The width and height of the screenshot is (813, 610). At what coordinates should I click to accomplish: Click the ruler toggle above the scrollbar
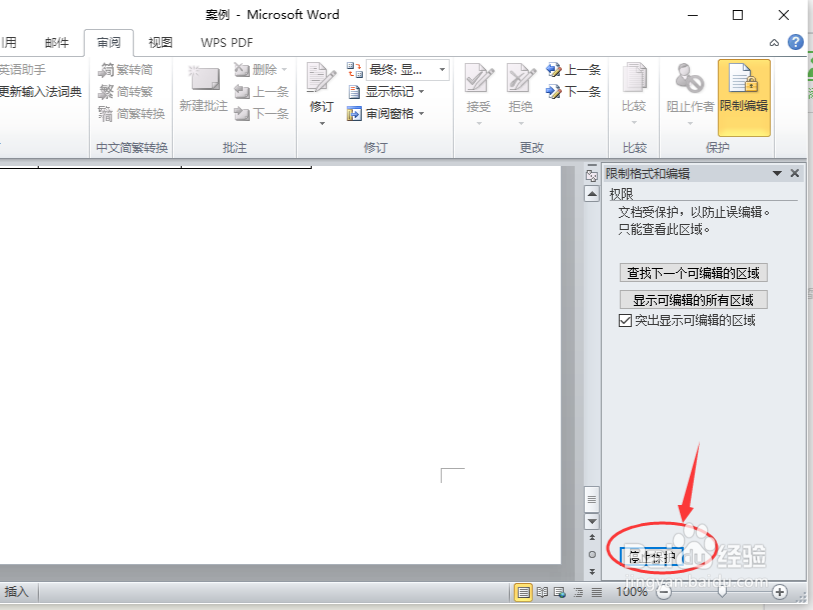pos(592,175)
